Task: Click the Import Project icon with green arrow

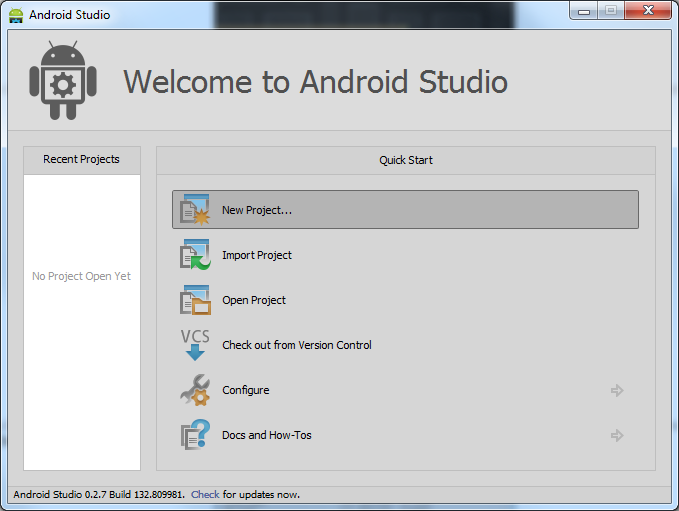Action: [194, 255]
